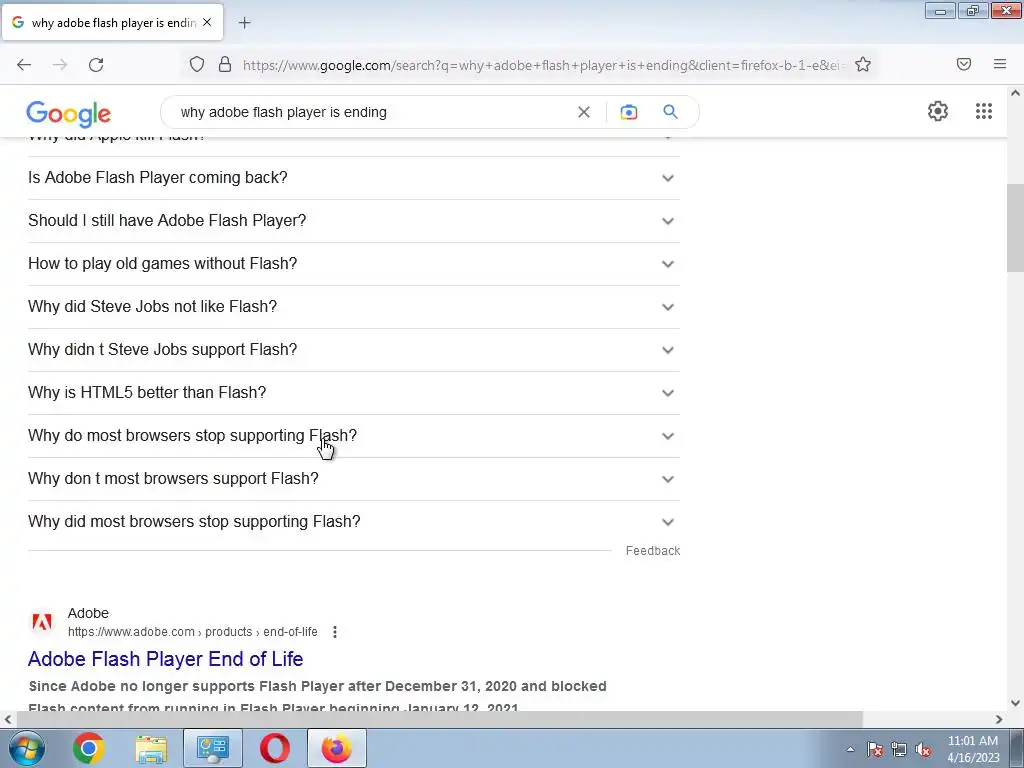Expand 'Should I still have Adobe Flash Player?'
This screenshot has height=768, width=1024.
pos(353,221)
